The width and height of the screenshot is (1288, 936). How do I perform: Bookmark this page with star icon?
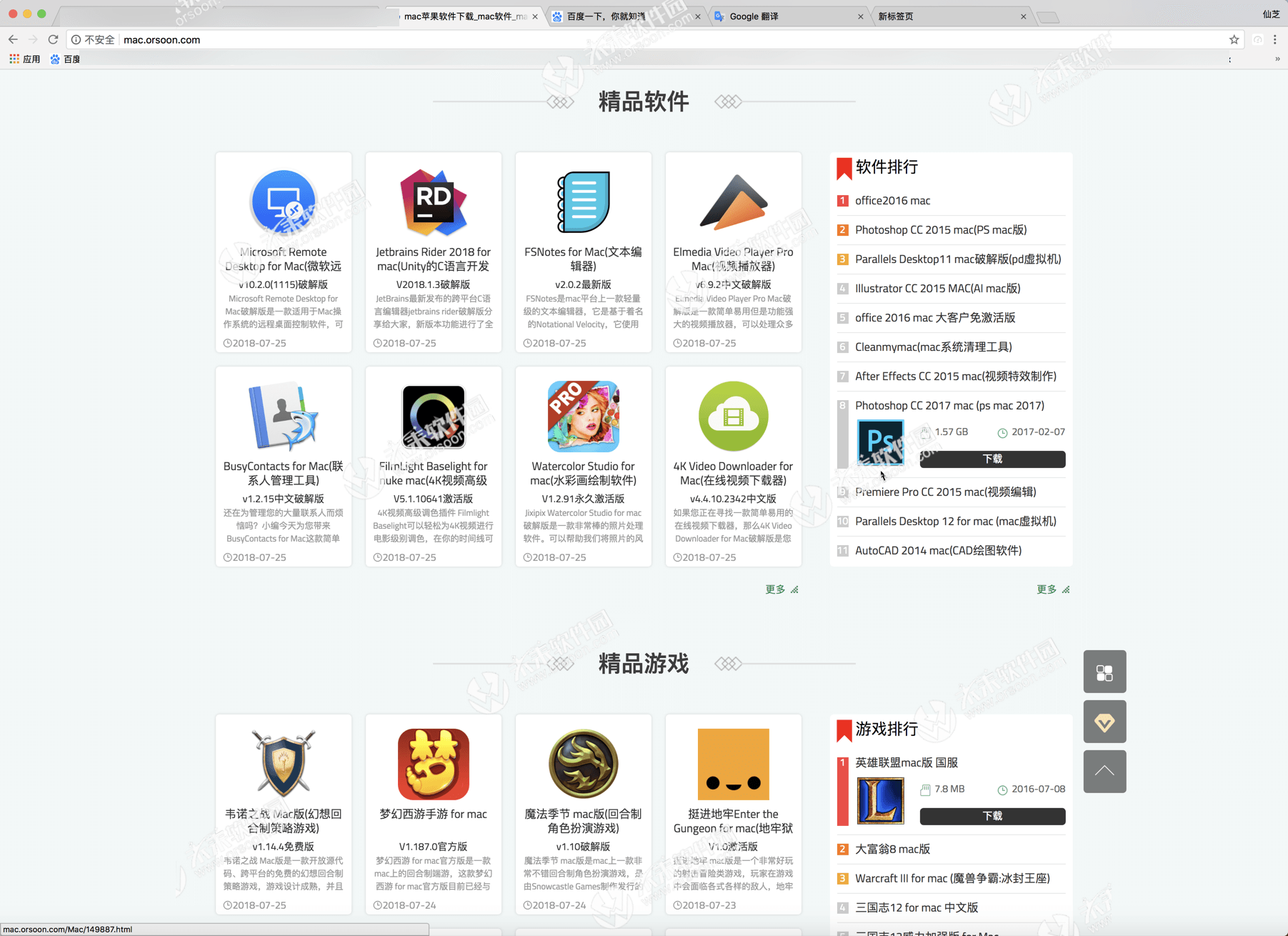coord(1234,39)
